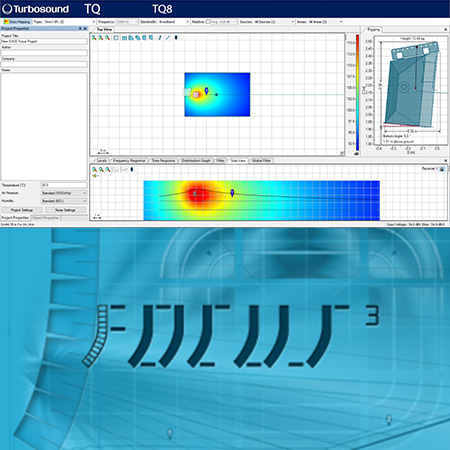The height and width of the screenshot is (450, 450).
Task: Enable the Relative checkbox
Action: tap(208, 22)
